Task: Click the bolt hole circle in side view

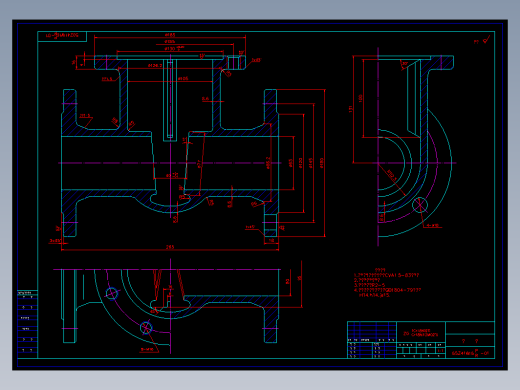Action: point(420,205)
